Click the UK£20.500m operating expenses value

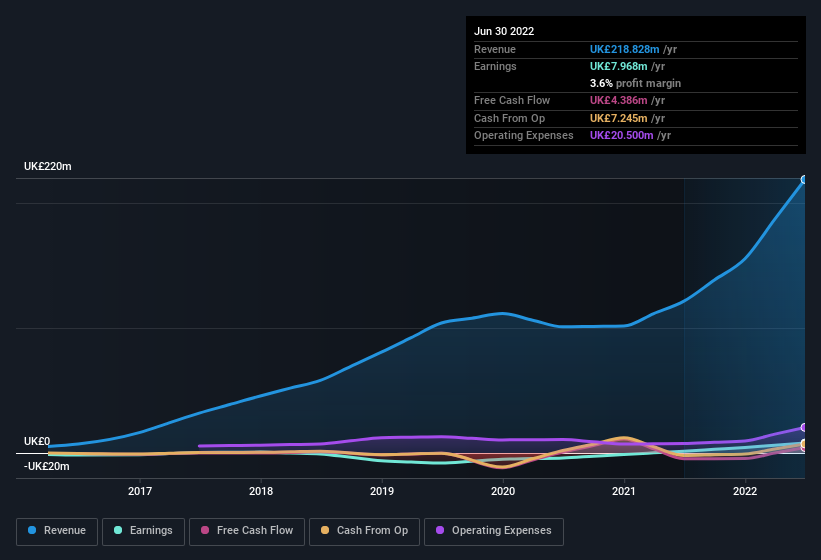point(622,136)
